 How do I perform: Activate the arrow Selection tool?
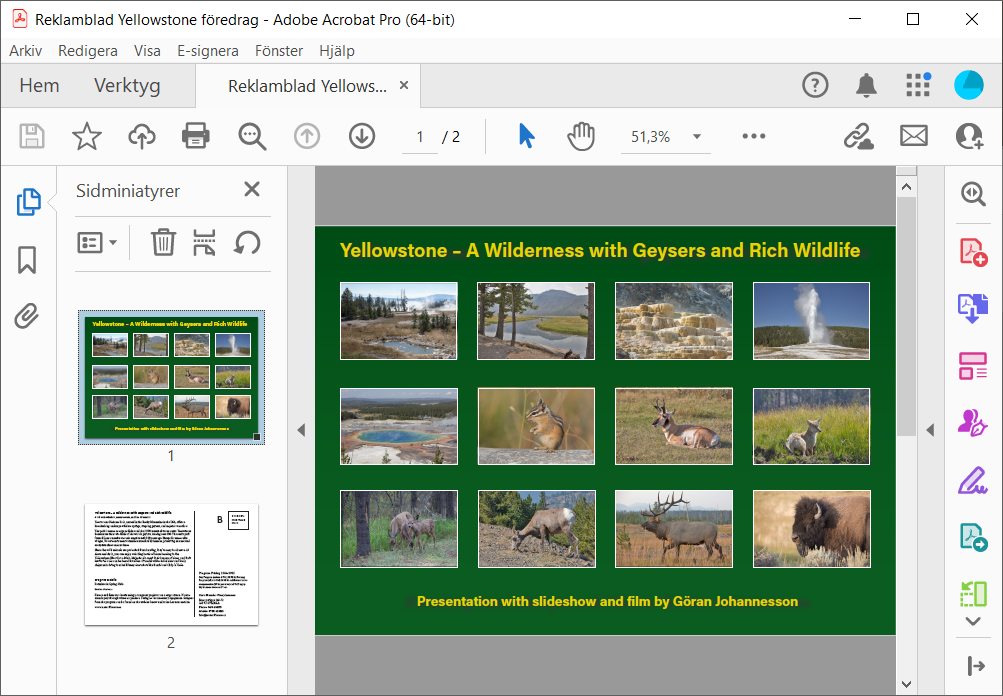[x=526, y=136]
